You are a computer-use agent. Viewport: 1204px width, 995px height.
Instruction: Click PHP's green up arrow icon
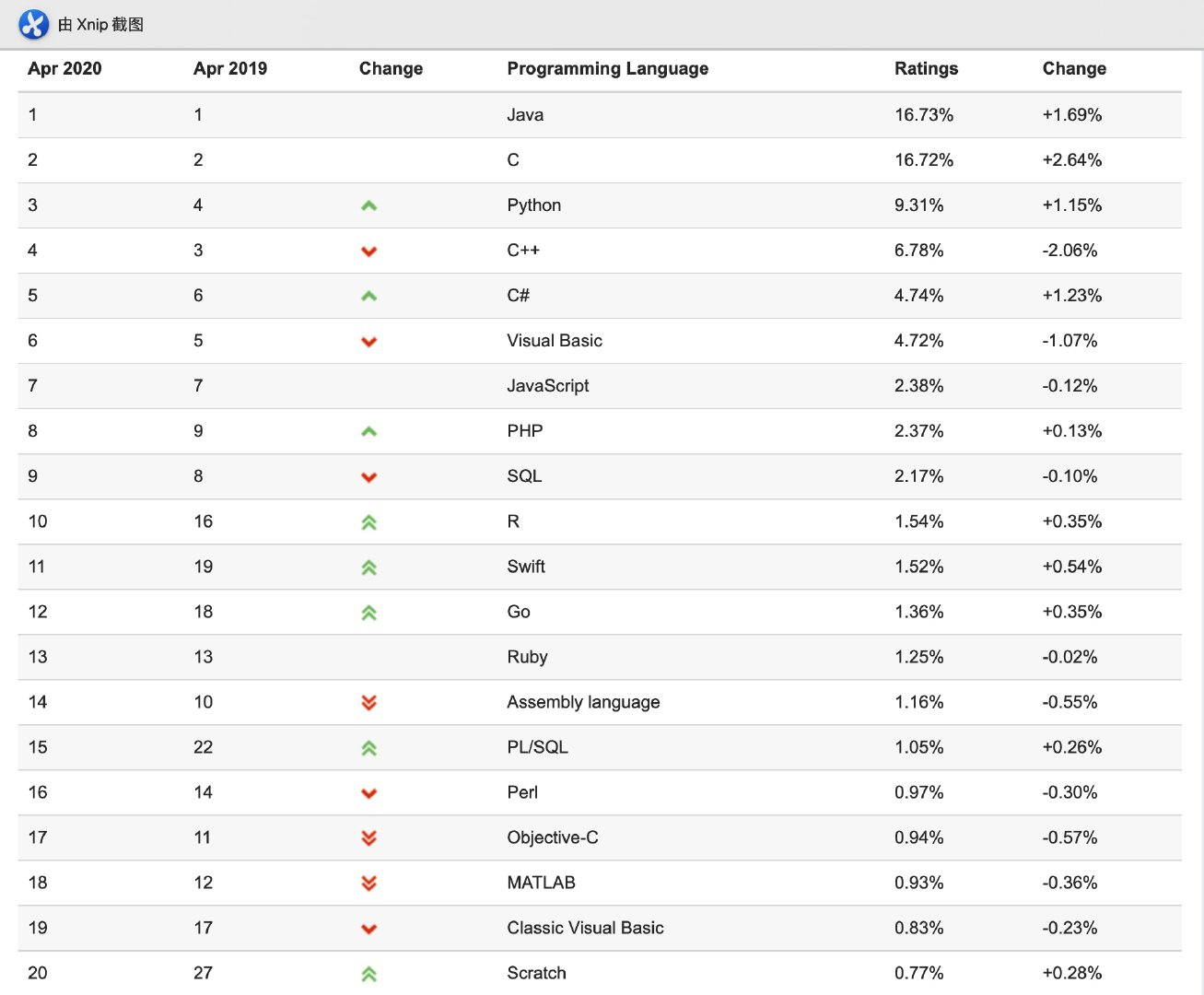coord(368,431)
